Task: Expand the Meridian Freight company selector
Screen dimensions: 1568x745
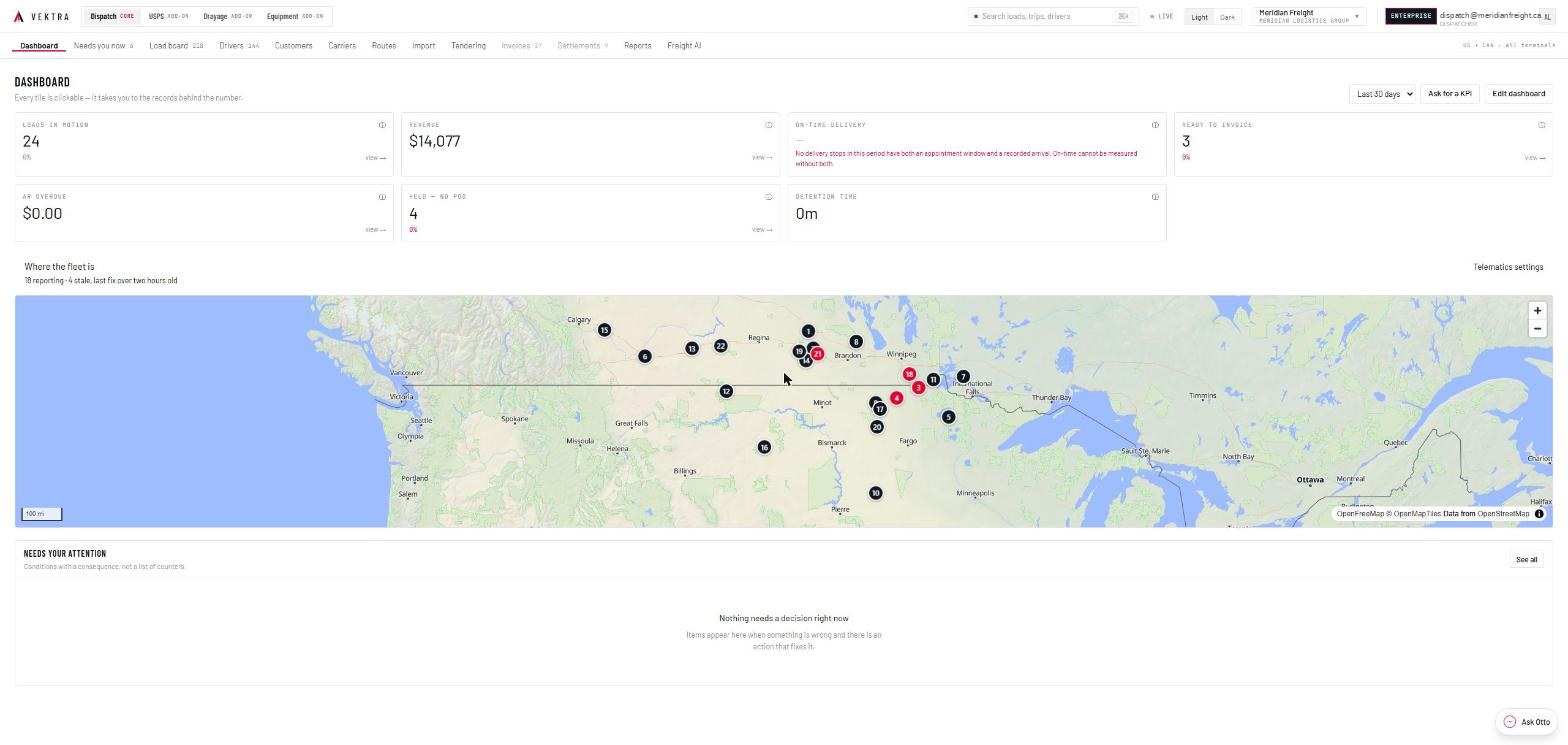Action: point(1308,16)
